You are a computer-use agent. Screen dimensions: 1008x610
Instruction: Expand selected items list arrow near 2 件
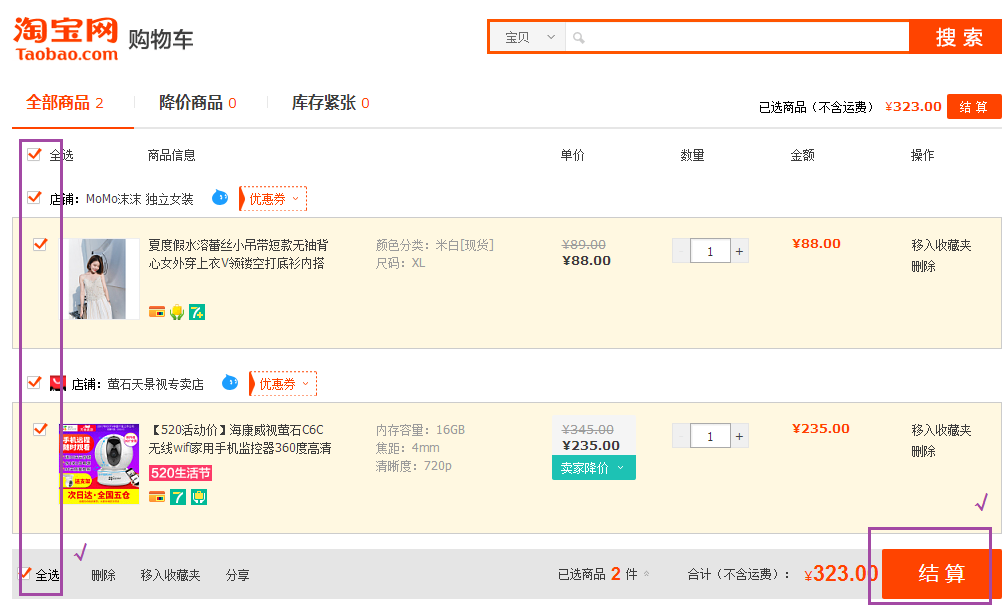coord(646,573)
